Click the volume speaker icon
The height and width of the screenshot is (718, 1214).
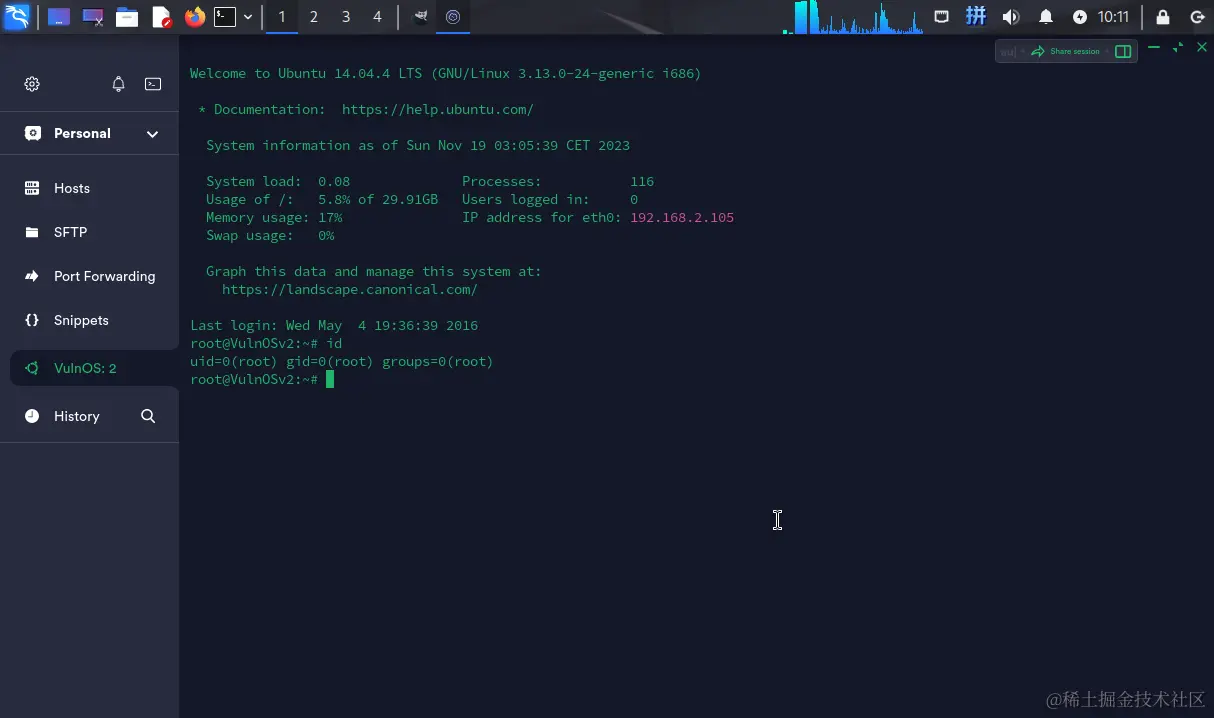[1011, 17]
